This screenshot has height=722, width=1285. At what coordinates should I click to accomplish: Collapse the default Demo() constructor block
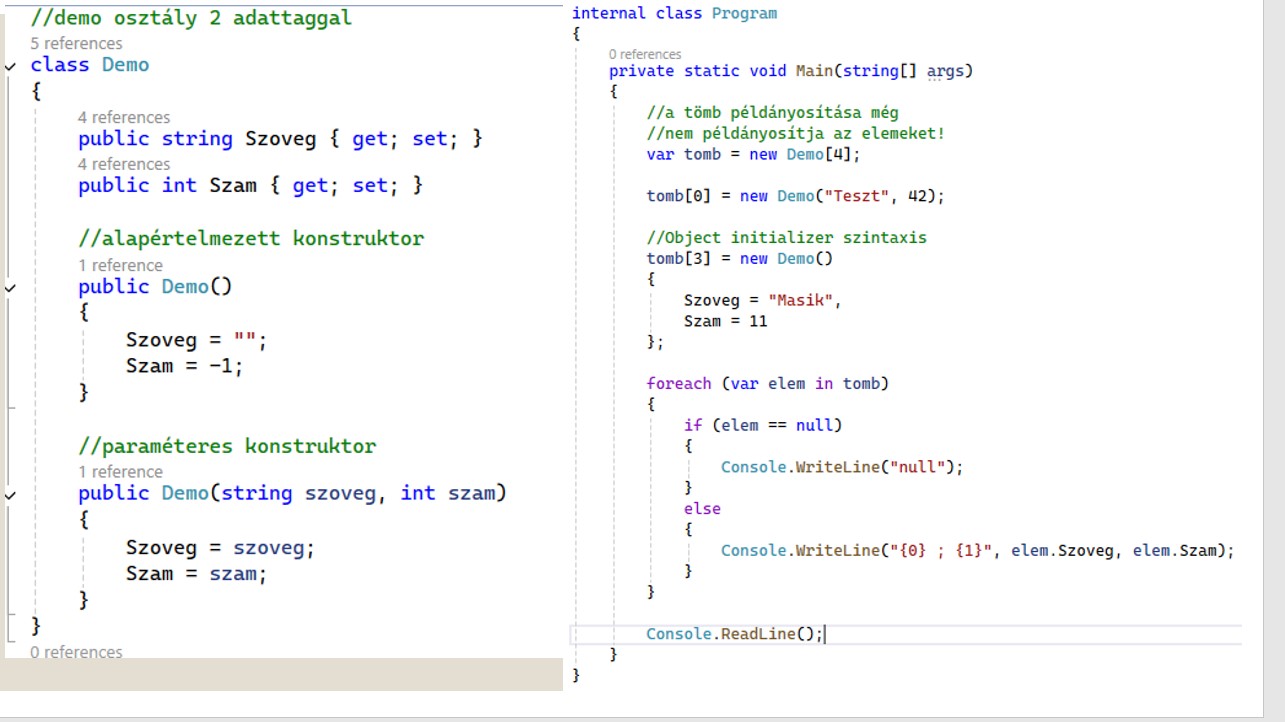(x=10, y=287)
